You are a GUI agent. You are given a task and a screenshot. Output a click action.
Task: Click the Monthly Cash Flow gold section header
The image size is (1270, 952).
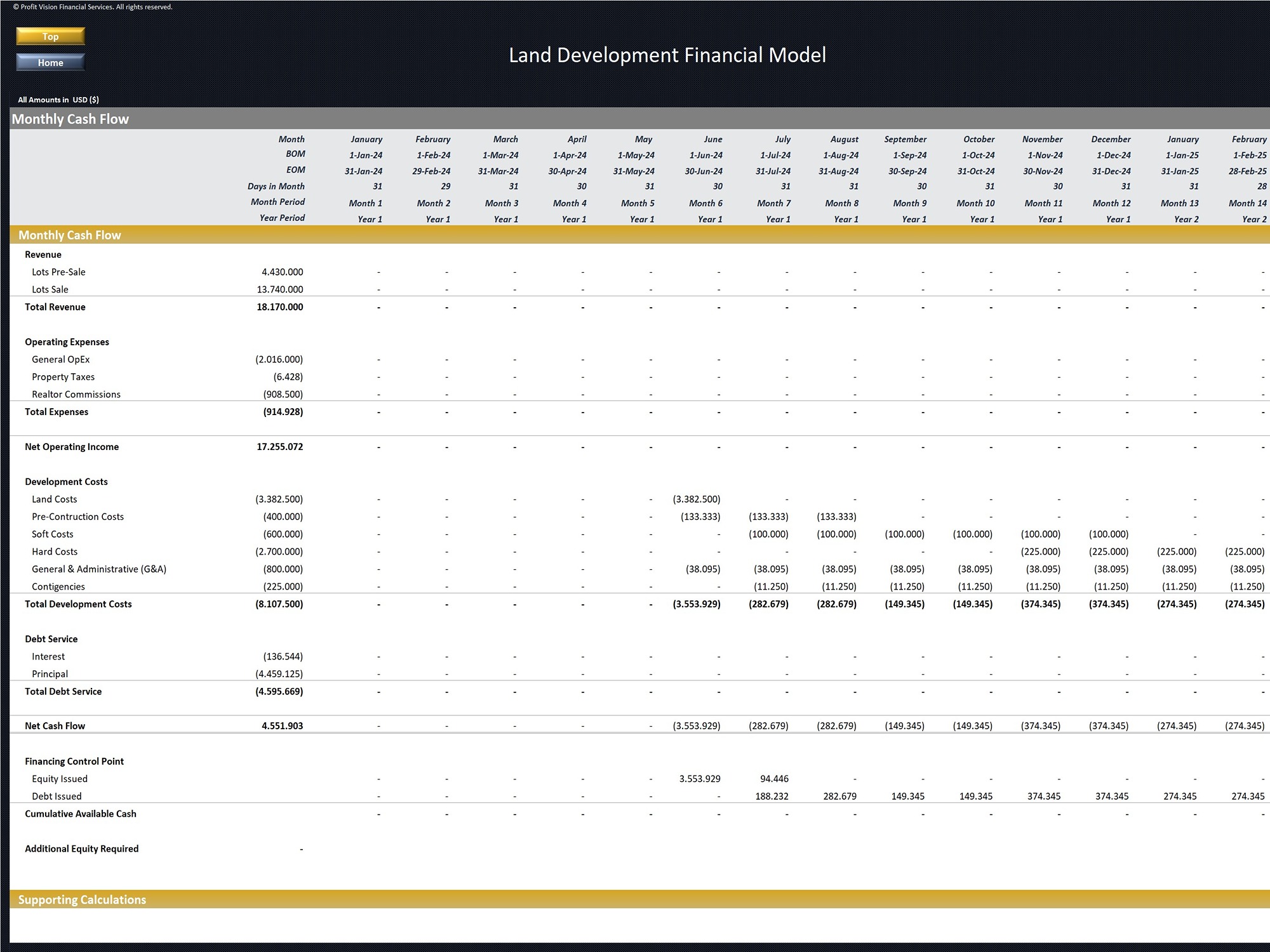[70, 235]
